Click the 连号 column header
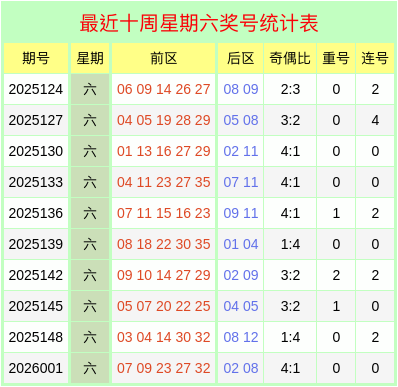398x387 pixels. click(x=375, y=58)
